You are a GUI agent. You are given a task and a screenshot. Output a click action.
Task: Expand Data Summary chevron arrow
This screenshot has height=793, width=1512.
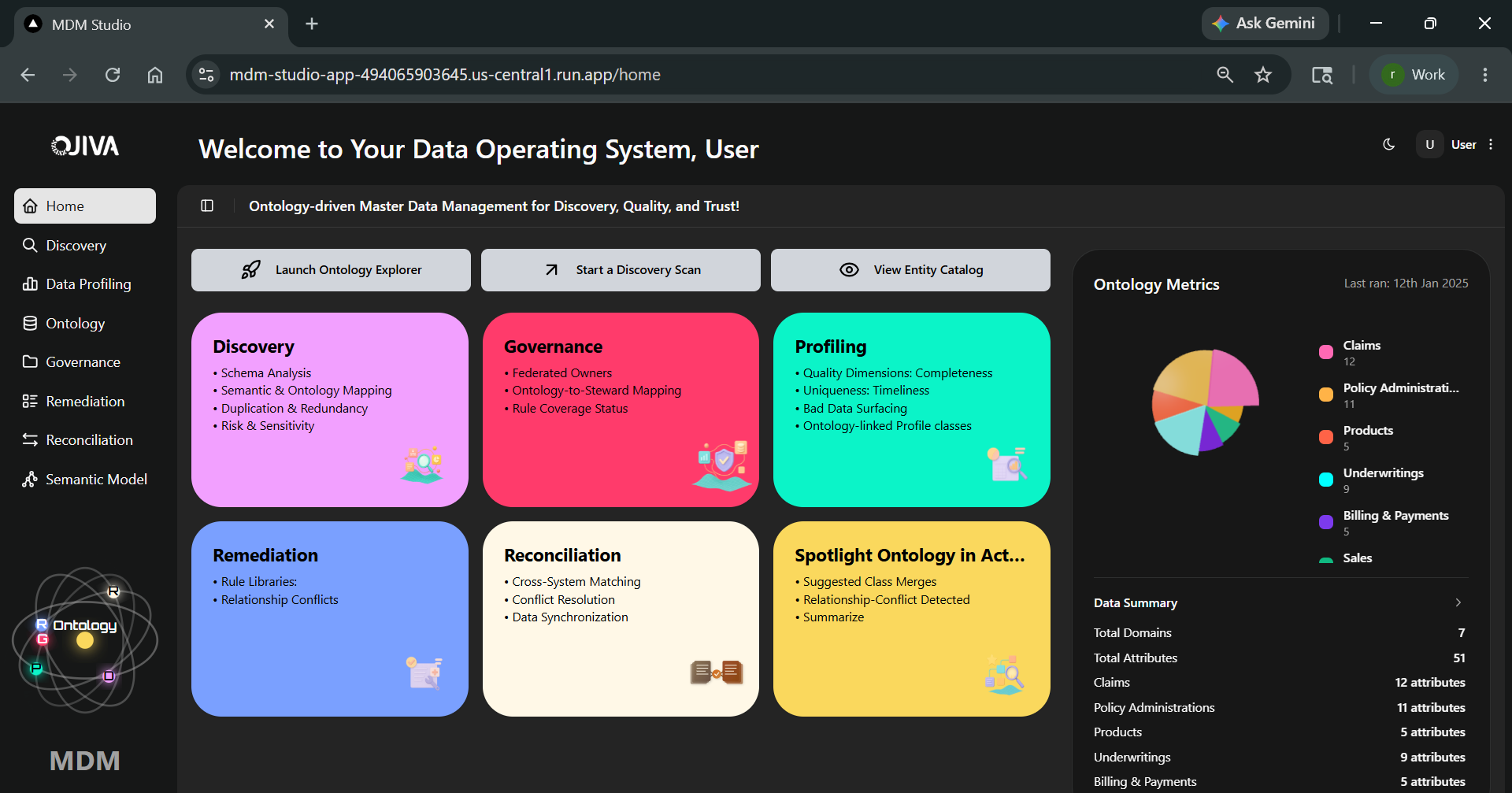1458,602
